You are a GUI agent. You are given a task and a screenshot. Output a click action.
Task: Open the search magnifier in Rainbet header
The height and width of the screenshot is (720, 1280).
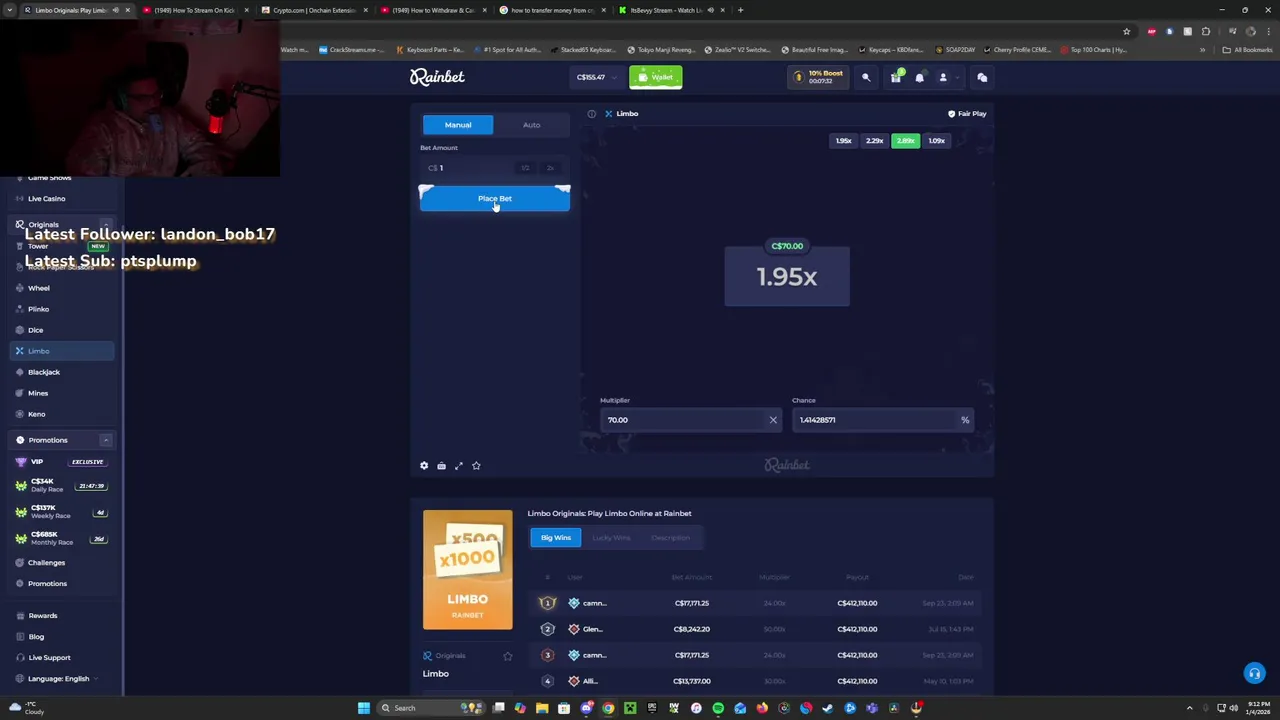click(x=866, y=77)
